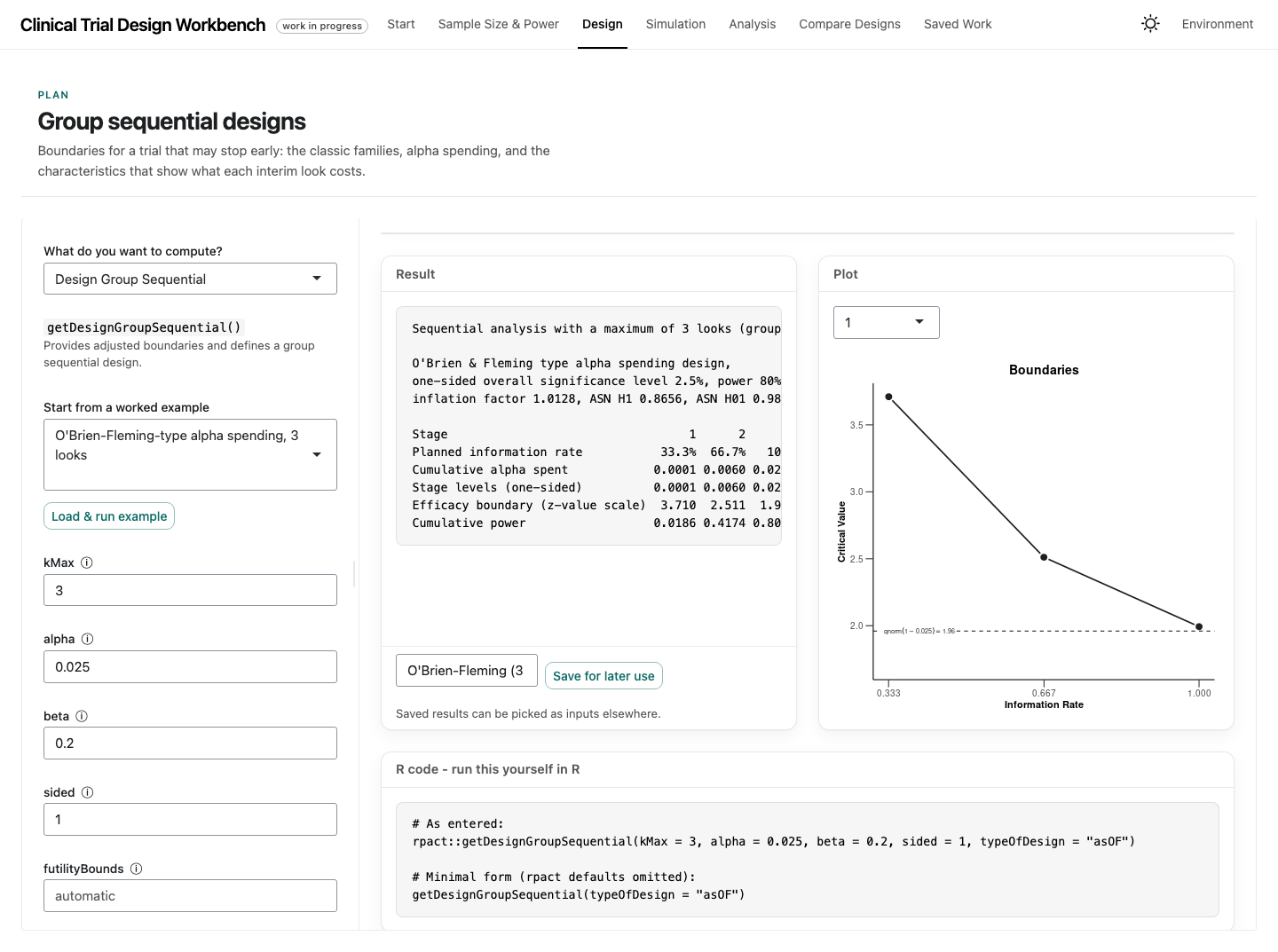
Task: Show info tooltip for kMax
Action: 87,563
